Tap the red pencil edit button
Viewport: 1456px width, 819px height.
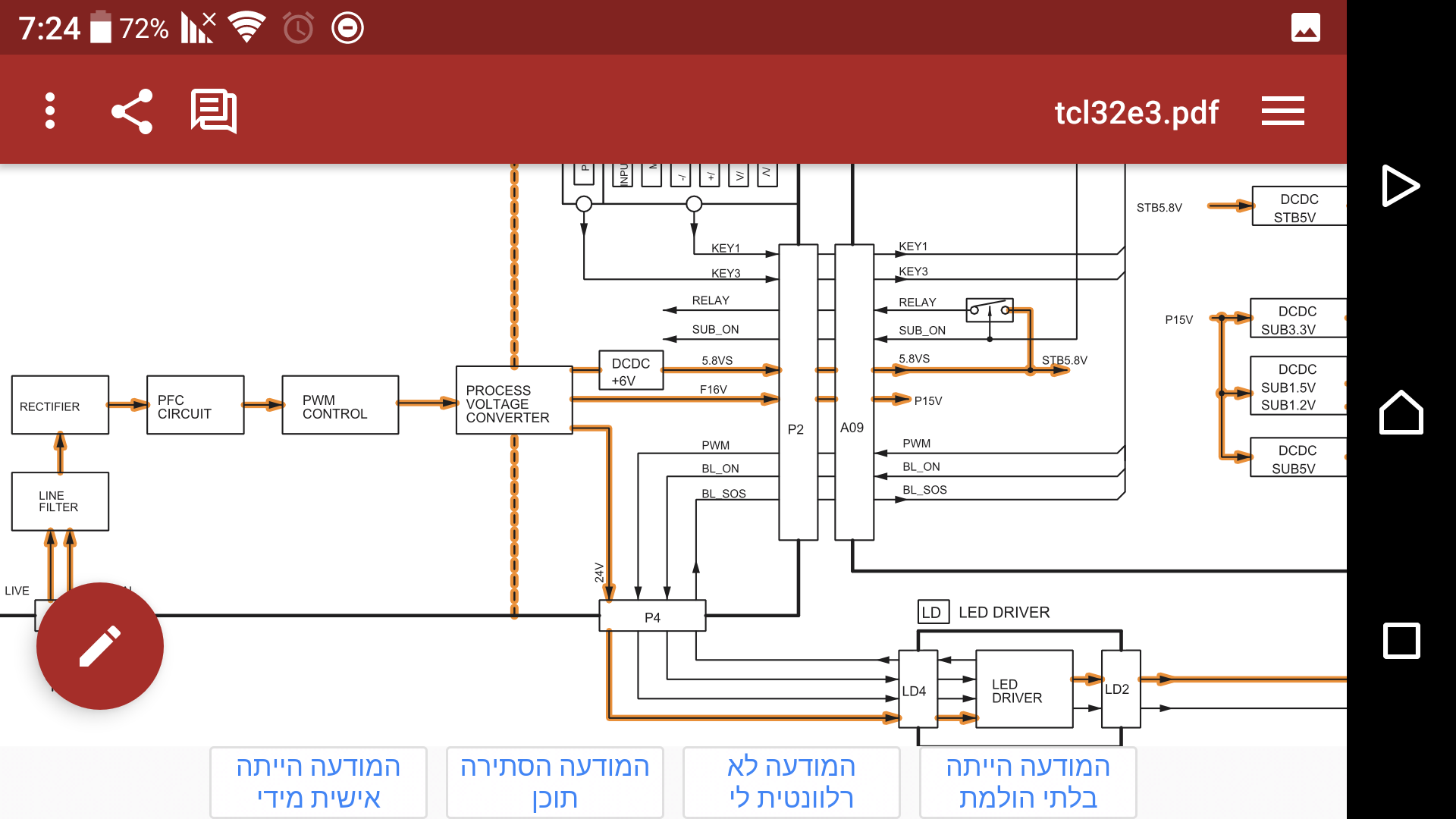[x=100, y=646]
